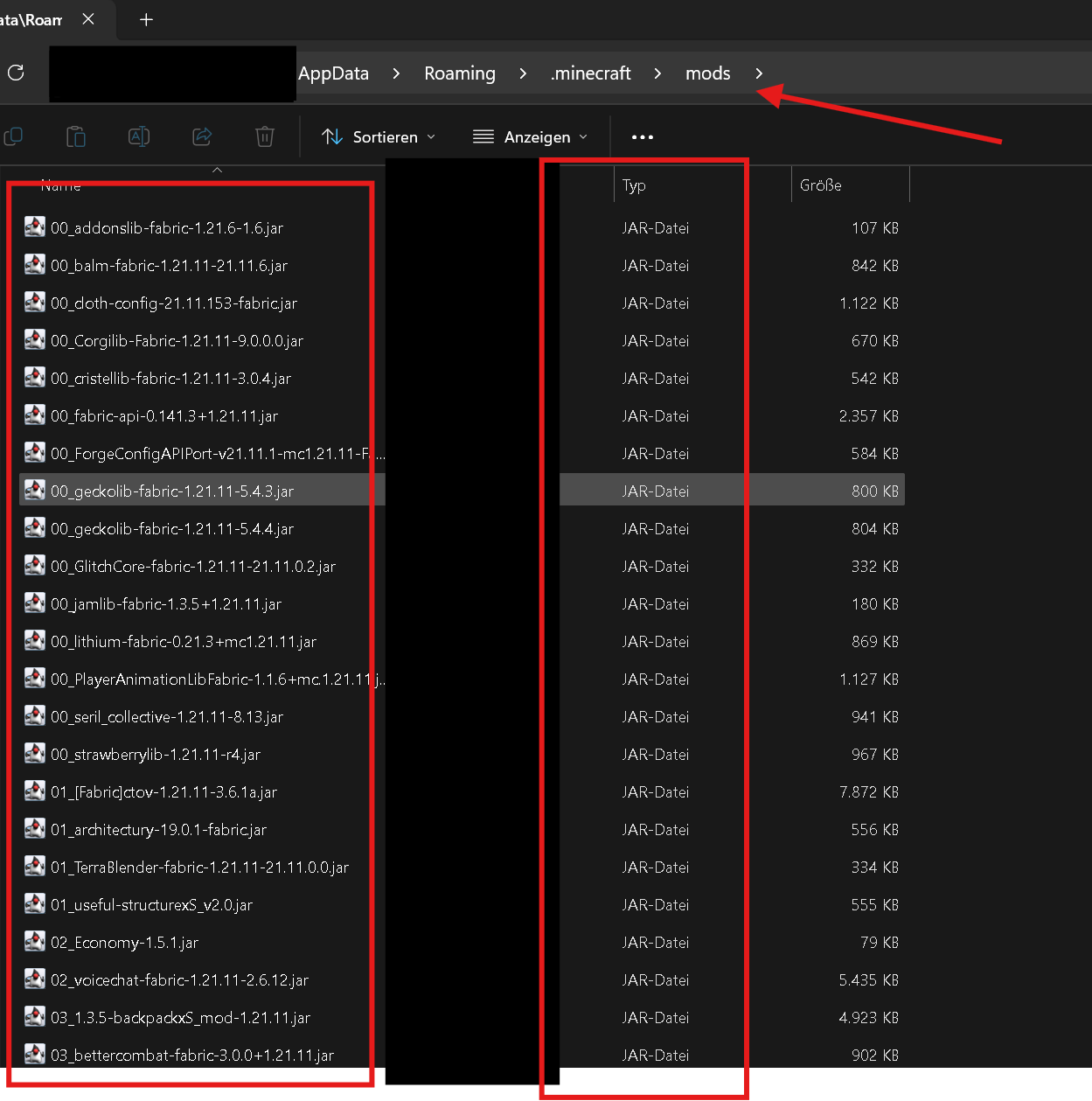The height and width of the screenshot is (1101, 1092).
Task: Select 00_Corgilib-Fabric-1.21.11-9.0.0.0.jar file
Action: tap(177, 341)
